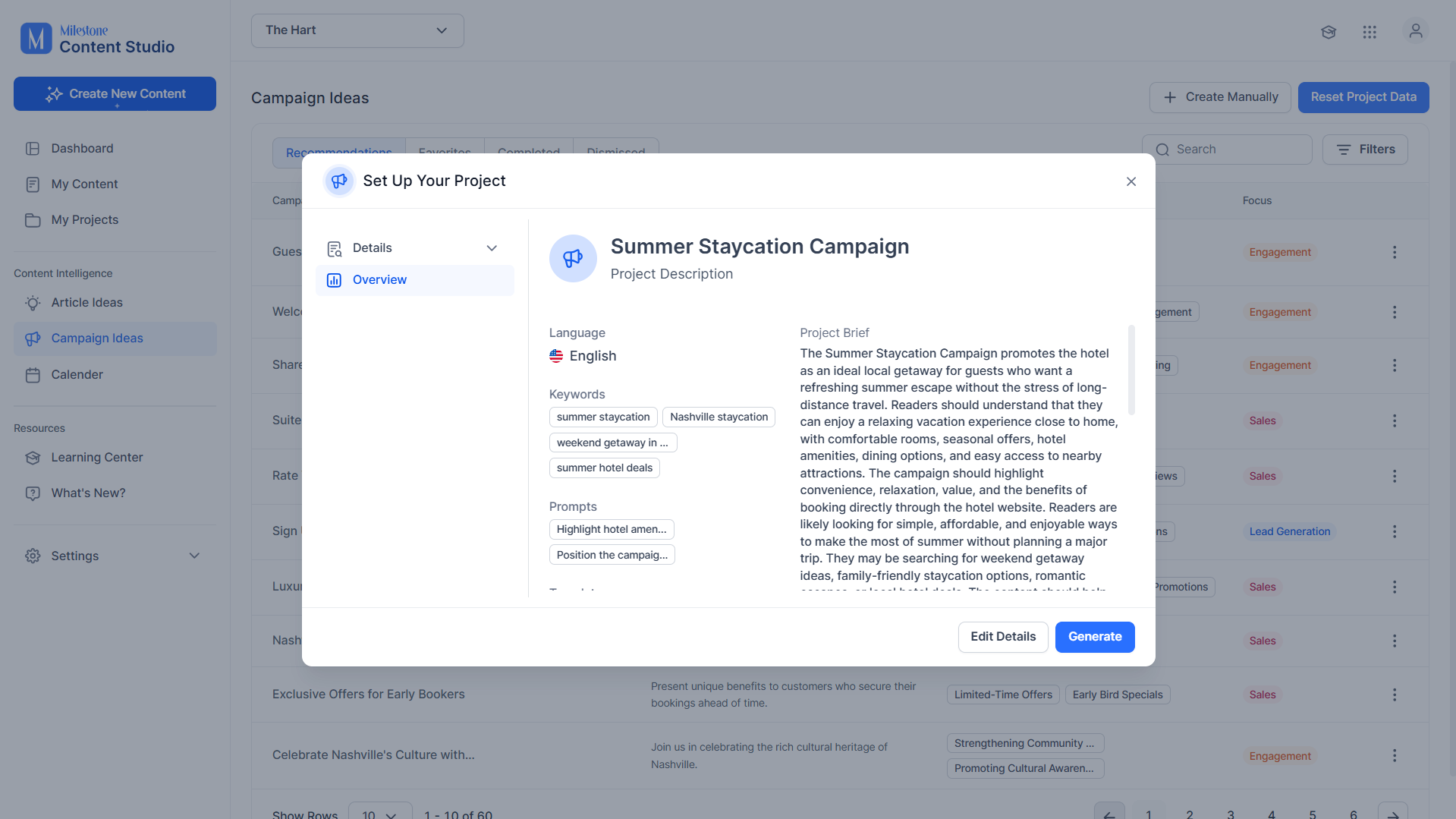Click the 'Promoting Cultural Awaren...' tag
Screen dimensions: 1456x819
click(x=1025, y=768)
